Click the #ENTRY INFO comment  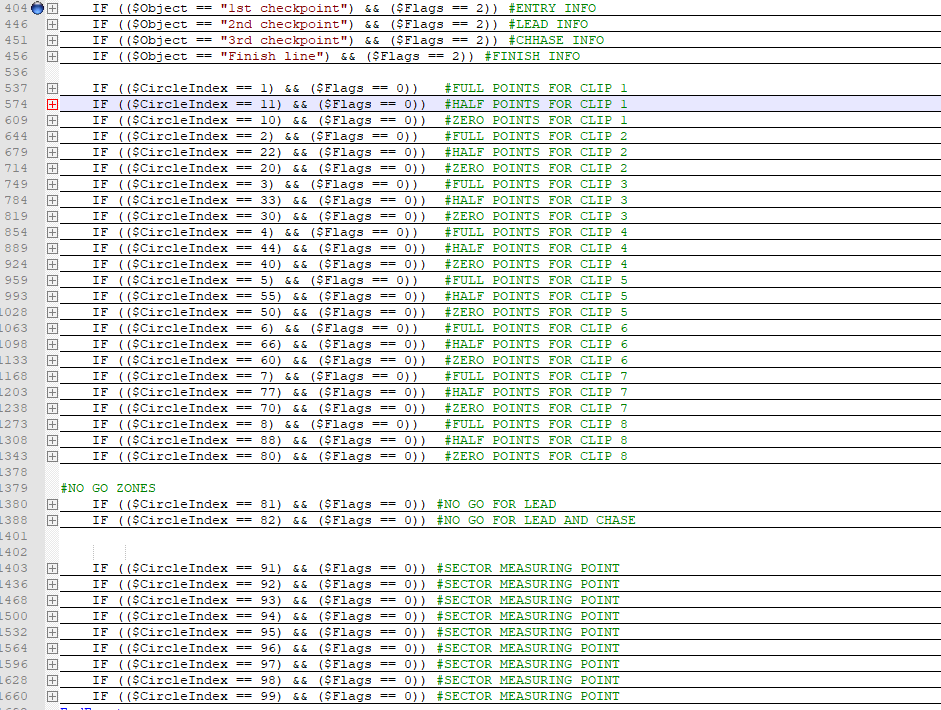(x=552, y=8)
